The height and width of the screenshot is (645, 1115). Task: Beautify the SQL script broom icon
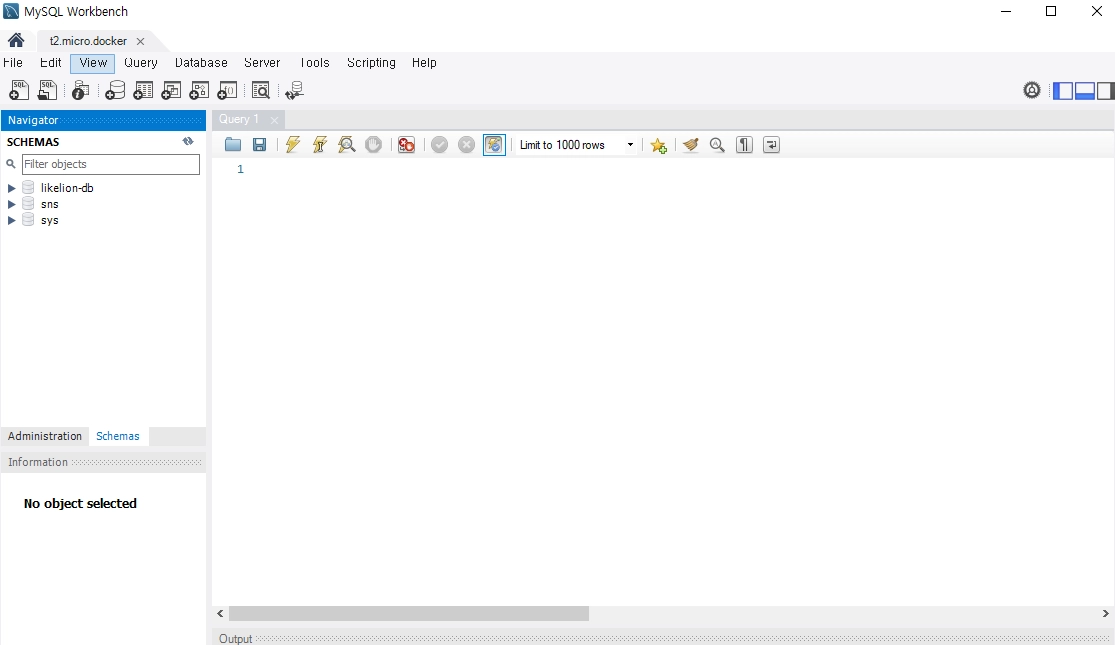coord(690,145)
